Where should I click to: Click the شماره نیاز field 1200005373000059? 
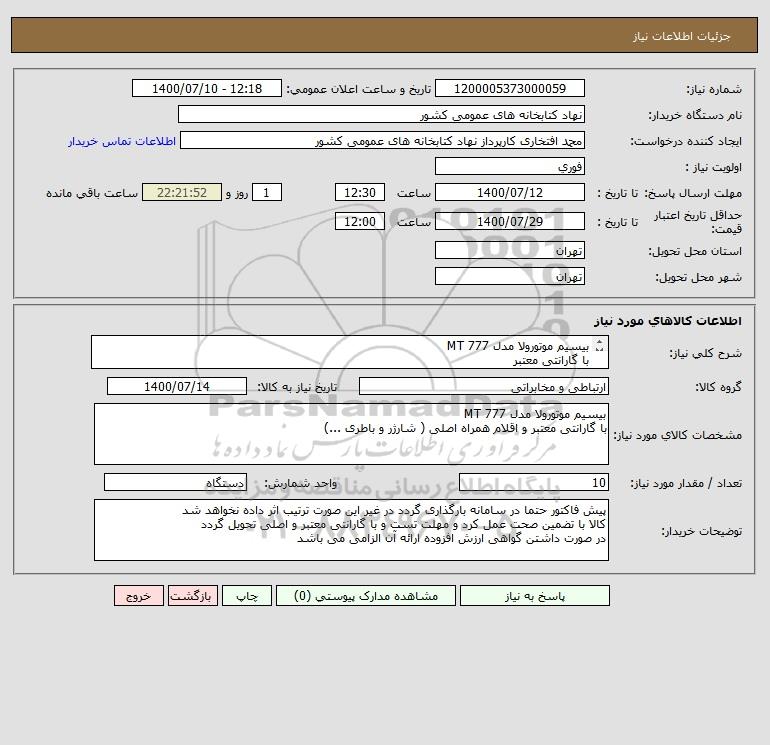pos(510,88)
